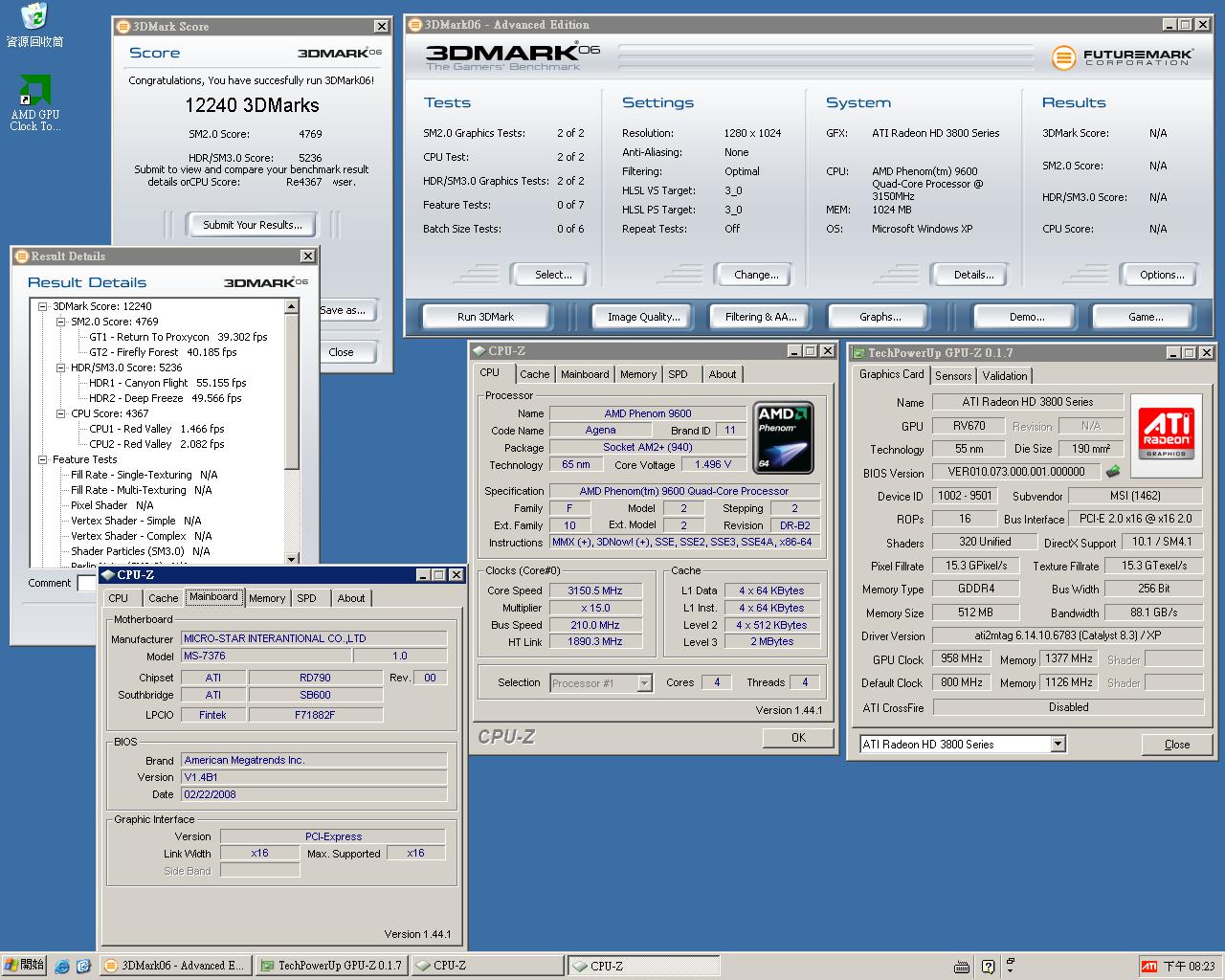This screenshot has height=980, width=1225.
Task: Open the AMD GPU Clock Tool shortcut
Action: pos(35,103)
